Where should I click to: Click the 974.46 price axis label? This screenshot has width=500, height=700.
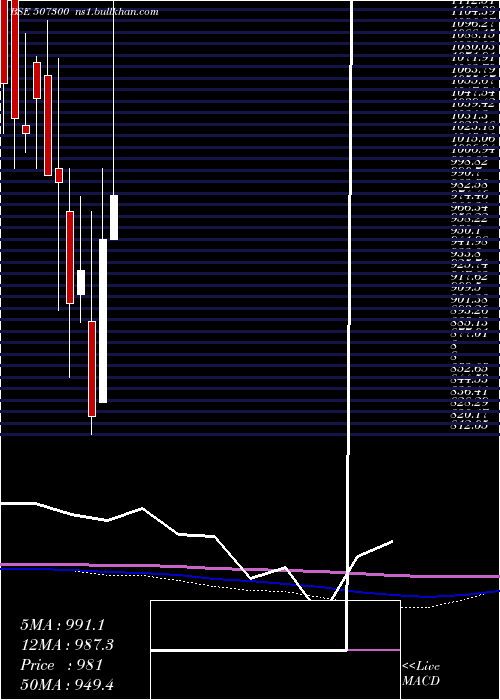pos(470,196)
